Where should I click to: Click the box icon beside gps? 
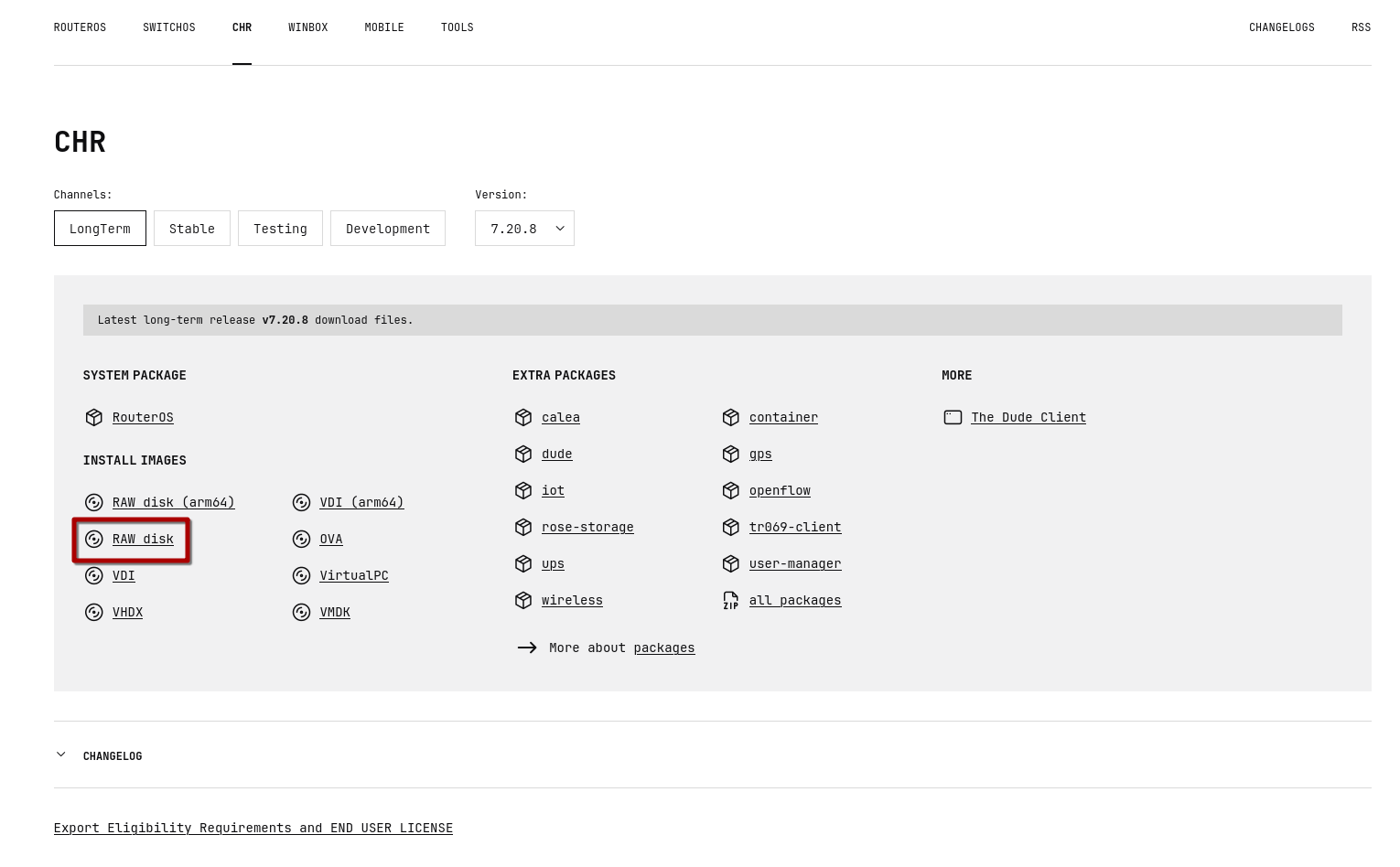[730, 454]
